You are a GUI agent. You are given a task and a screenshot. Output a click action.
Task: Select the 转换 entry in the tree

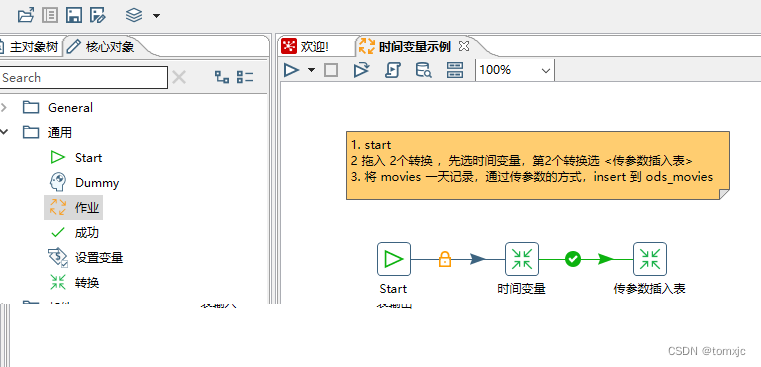pyautogui.click(x=87, y=283)
